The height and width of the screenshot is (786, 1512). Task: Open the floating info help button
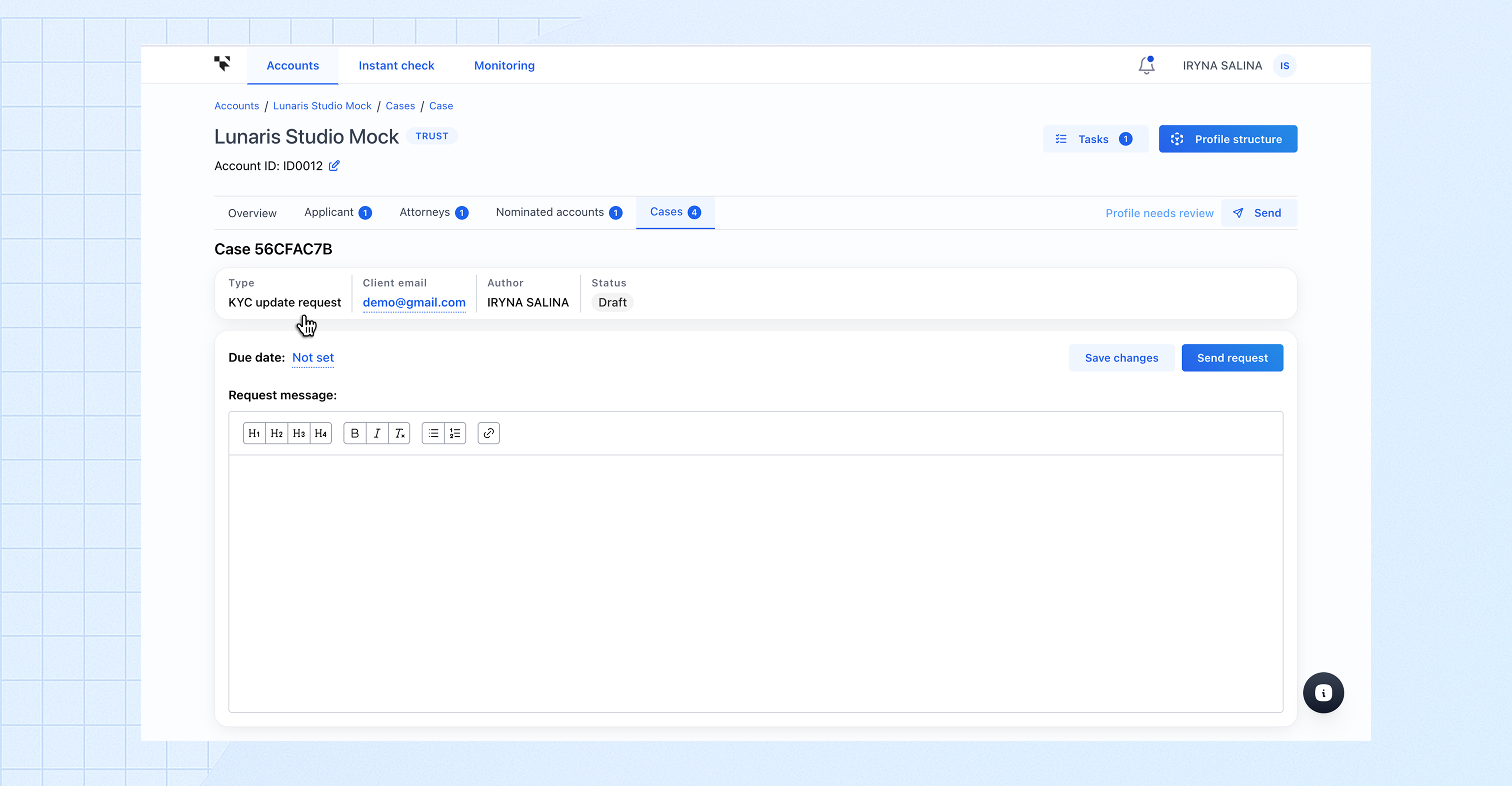click(x=1323, y=692)
